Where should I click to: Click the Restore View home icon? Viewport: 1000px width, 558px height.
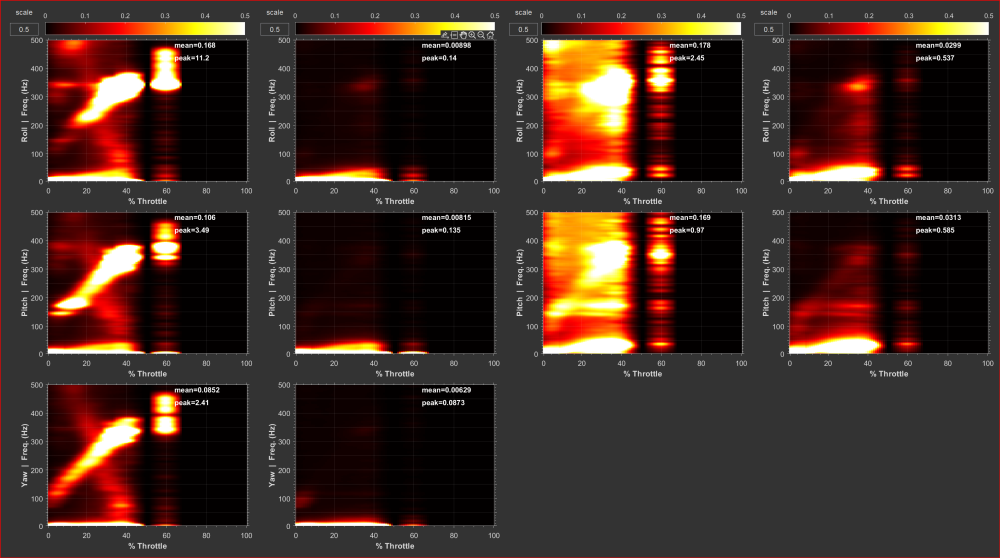point(490,35)
